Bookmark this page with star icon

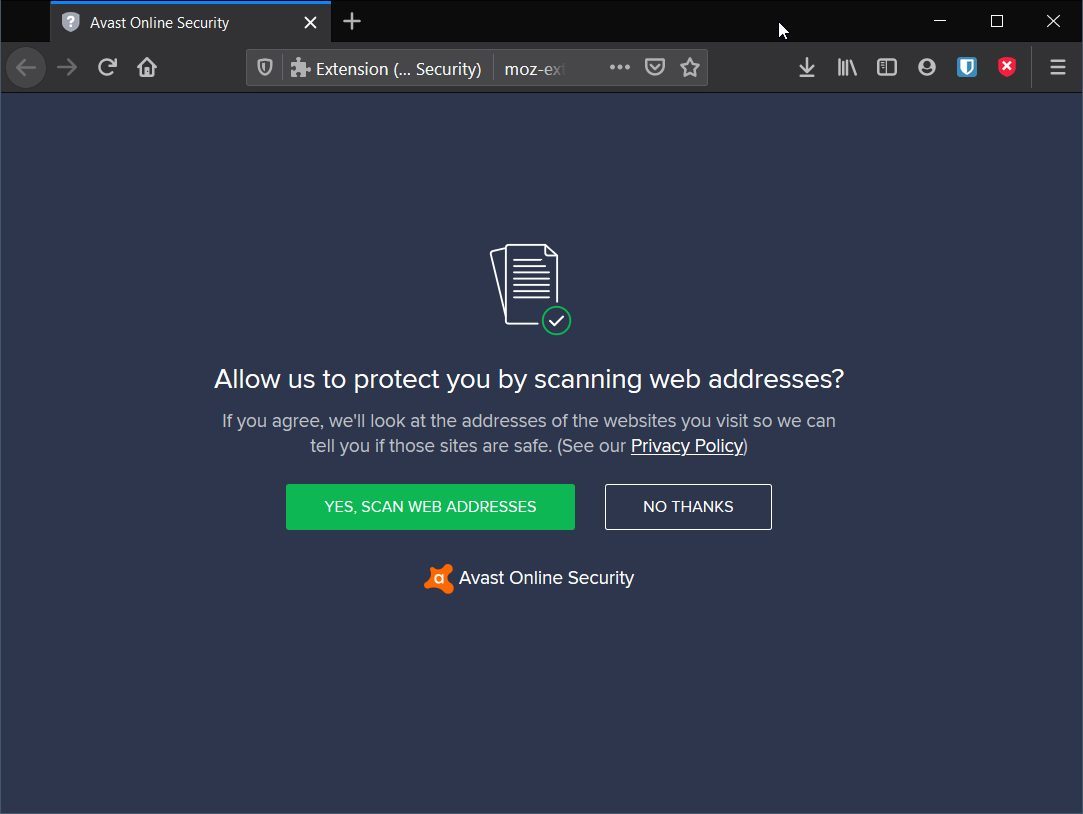689,68
